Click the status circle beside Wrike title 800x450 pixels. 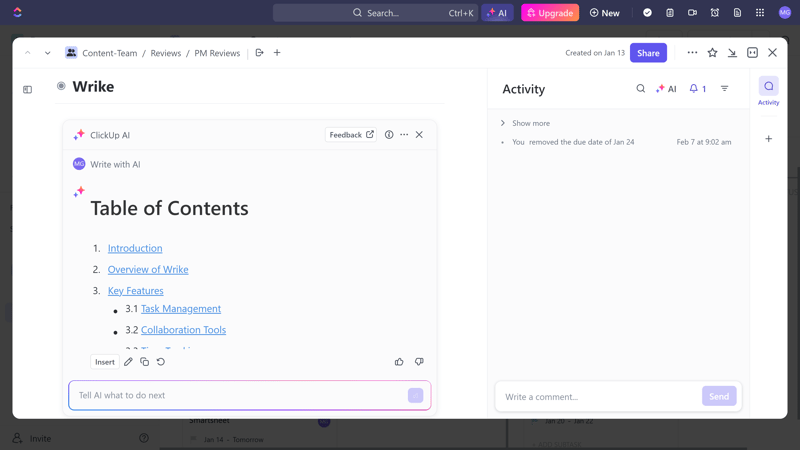pyautogui.click(x=61, y=86)
